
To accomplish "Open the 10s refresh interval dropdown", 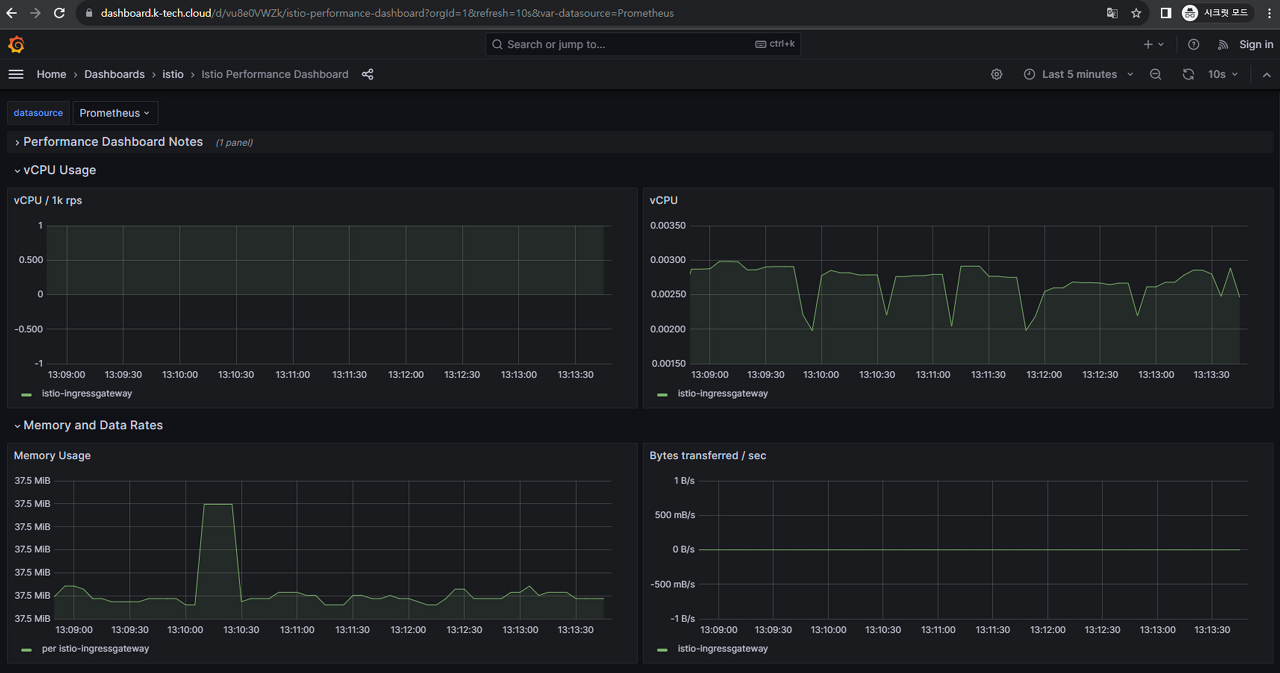I will (1223, 74).
